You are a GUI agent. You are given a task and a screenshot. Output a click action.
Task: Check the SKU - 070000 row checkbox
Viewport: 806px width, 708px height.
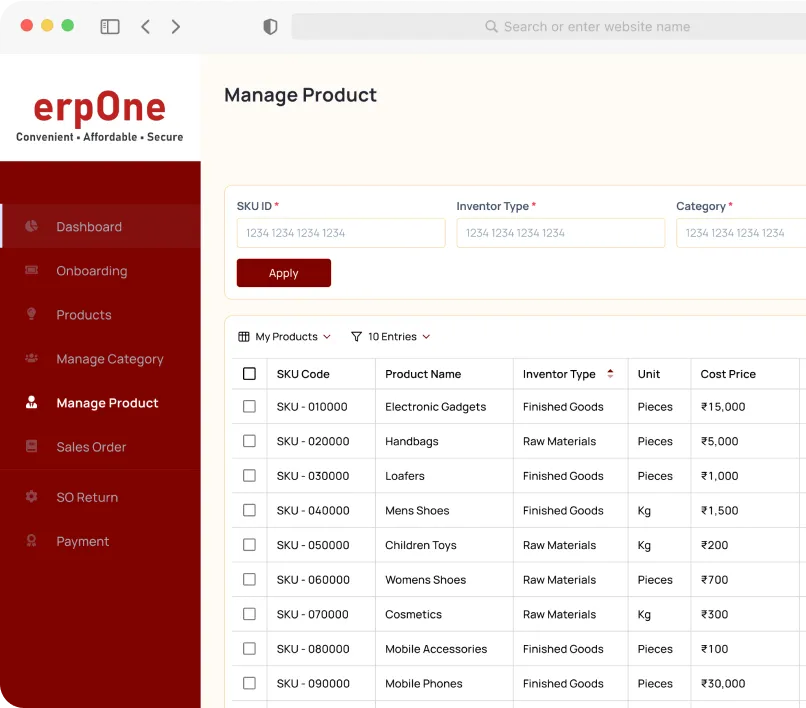click(x=249, y=614)
